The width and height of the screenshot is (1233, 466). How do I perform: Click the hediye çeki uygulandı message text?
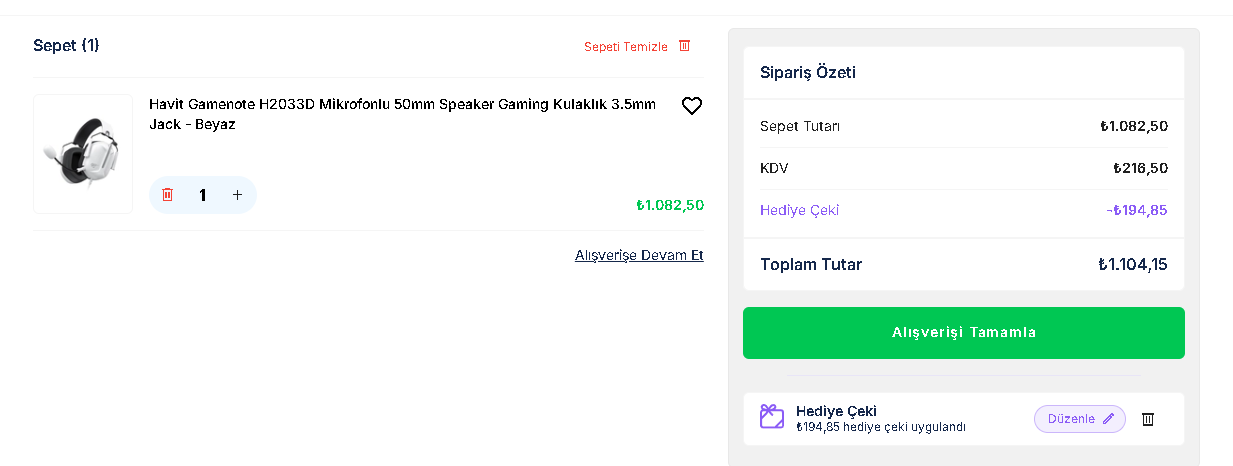[881, 427]
